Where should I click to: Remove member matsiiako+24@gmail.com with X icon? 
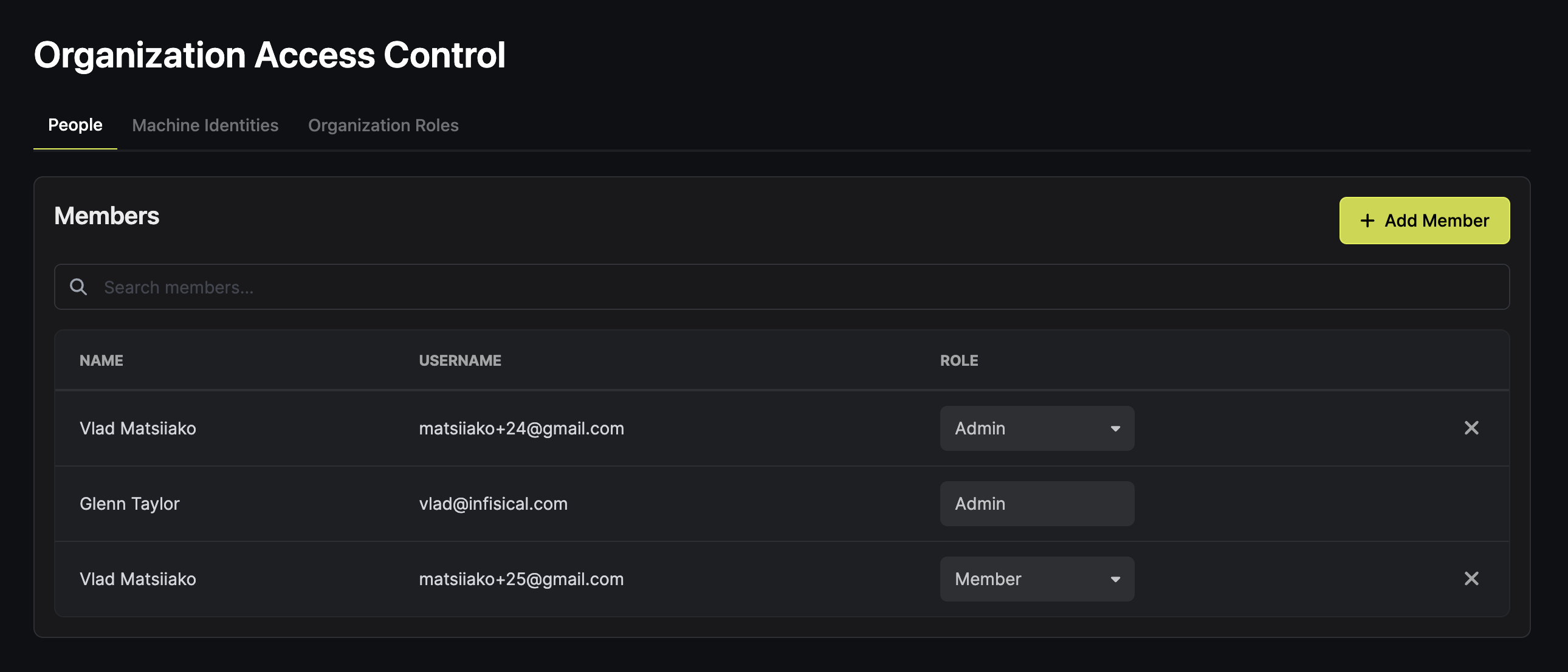click(1471, 428)
